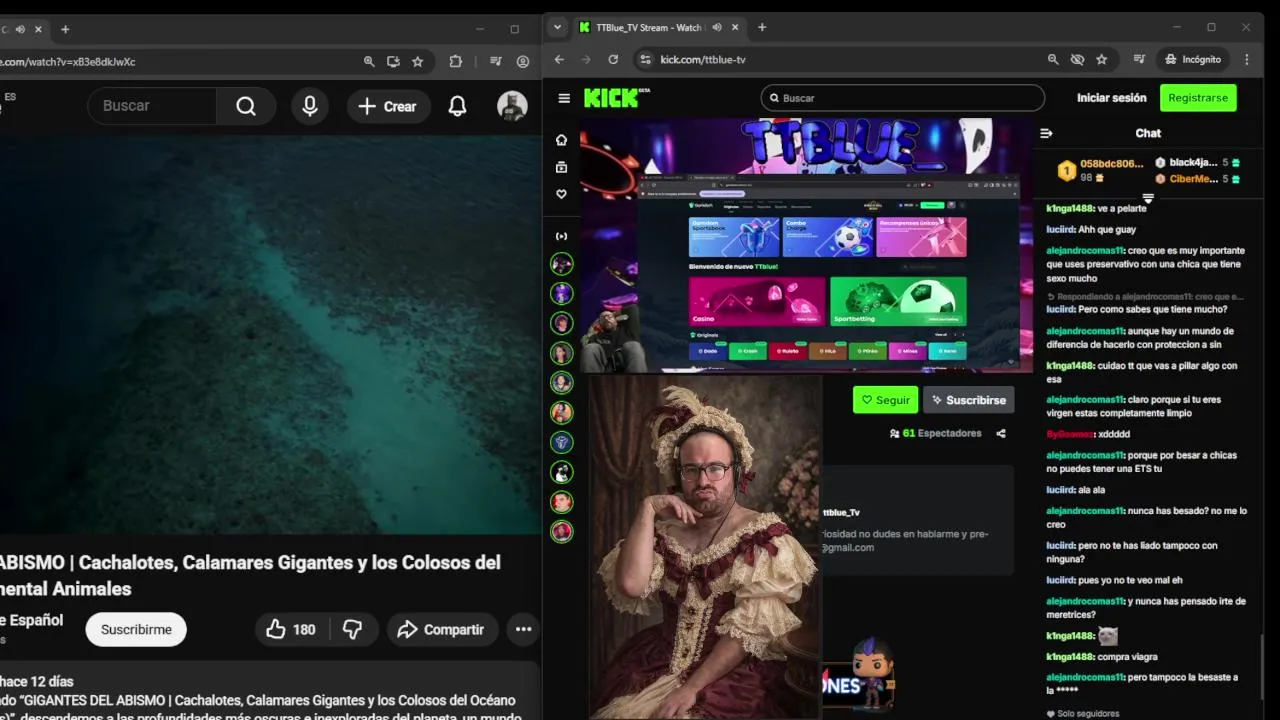Viewport: 1280px width, 720px height.
Task: Click the Incógnito indicator button
Action: click(1193, 59)
